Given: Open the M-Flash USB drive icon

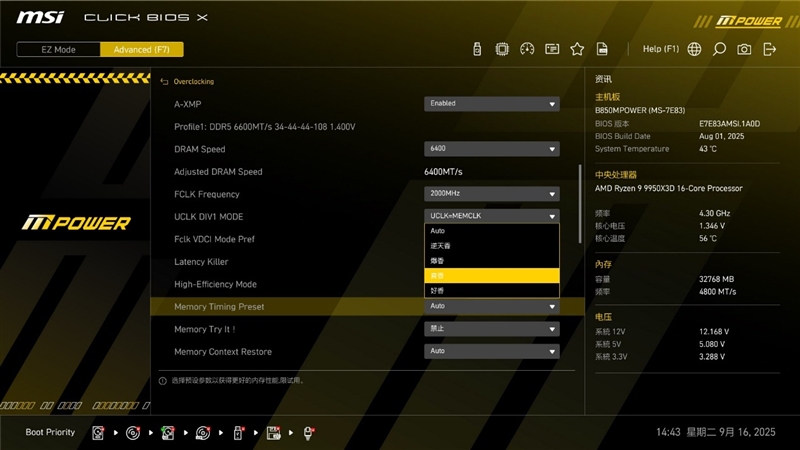Looking at the screenshot, I should pos(477,49).
